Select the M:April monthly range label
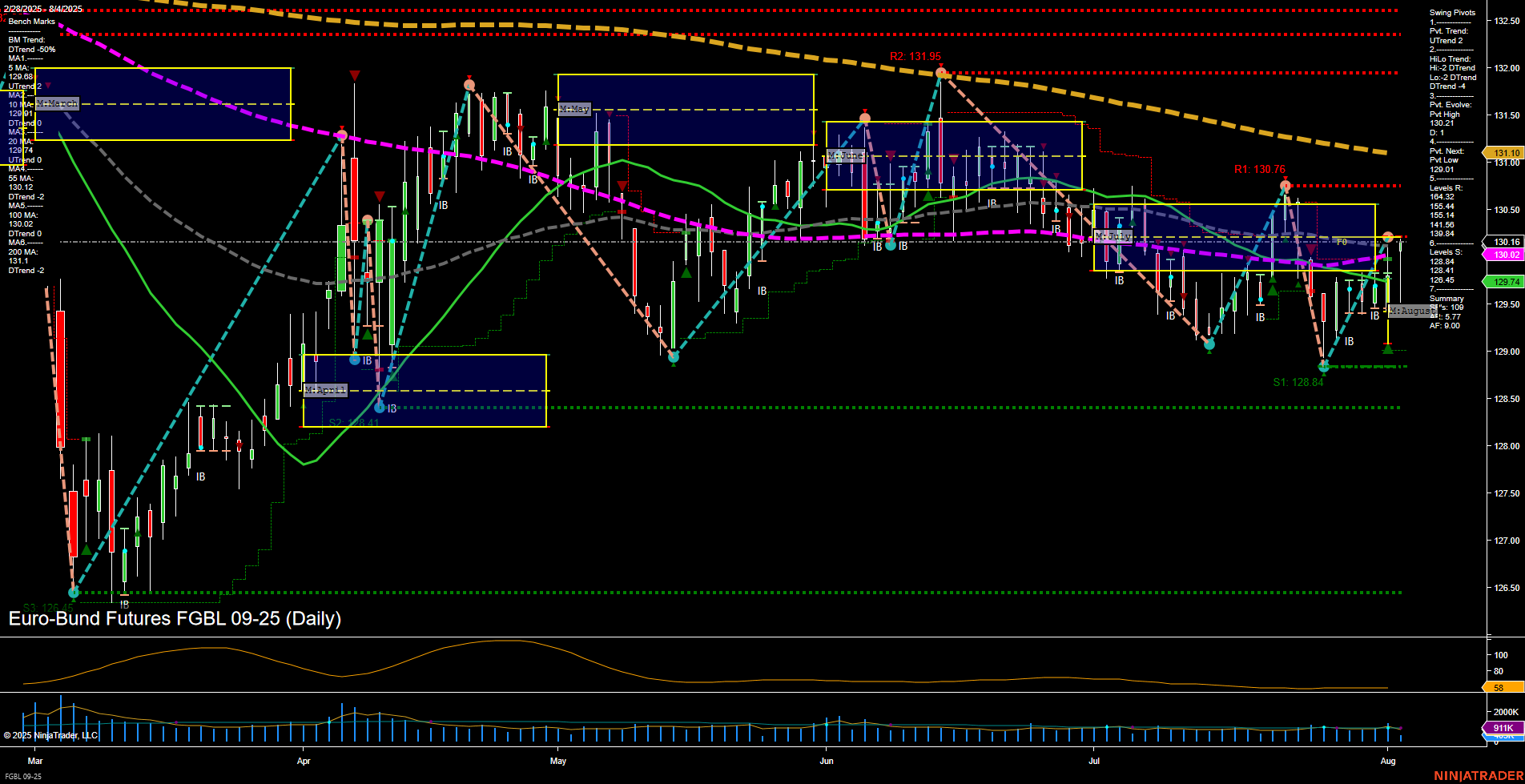 (326, 390)
